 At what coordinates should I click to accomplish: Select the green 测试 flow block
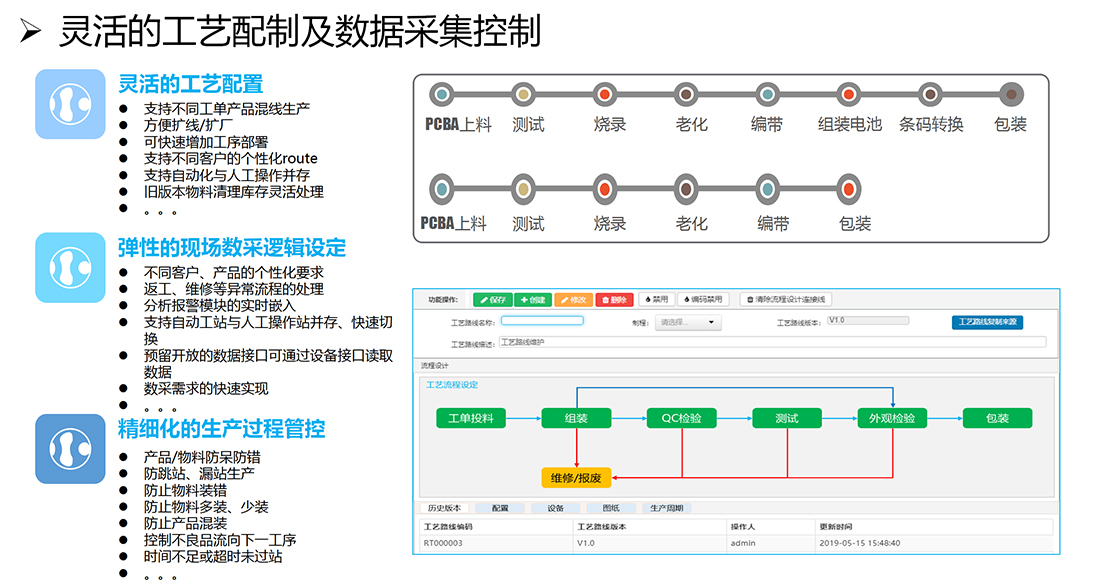click(786, 418)
